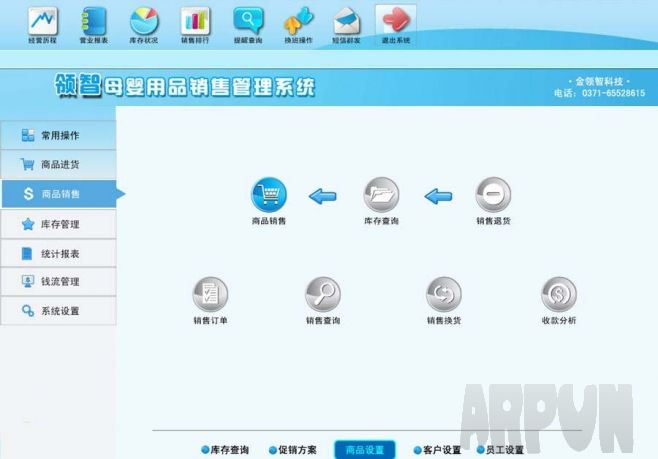Click the bottom 库存查询 shortcut link

click(225, 450)
